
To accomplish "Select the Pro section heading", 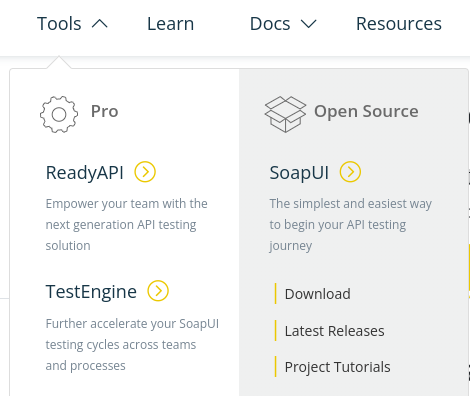I will [105, 111].
